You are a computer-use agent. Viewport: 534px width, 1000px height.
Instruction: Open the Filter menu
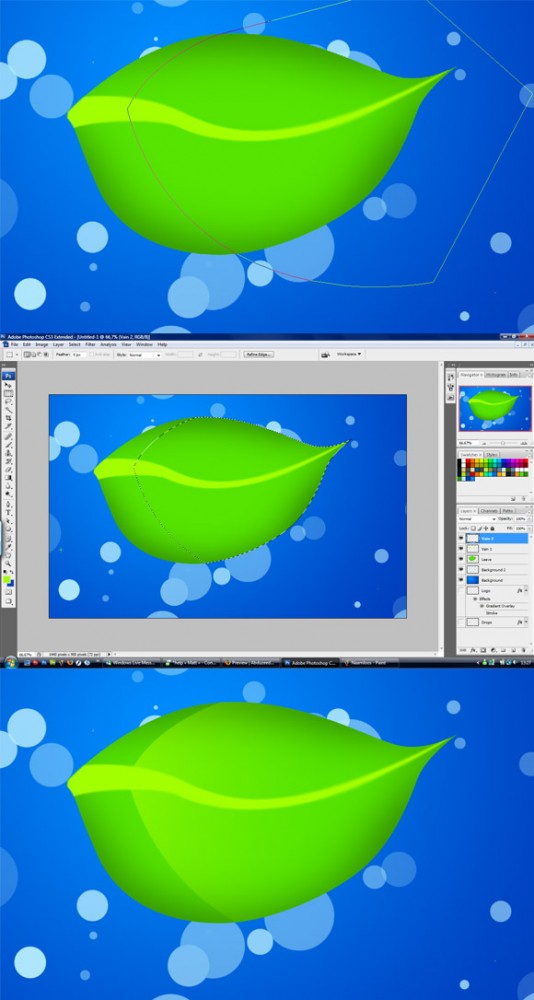coord(90,344)
